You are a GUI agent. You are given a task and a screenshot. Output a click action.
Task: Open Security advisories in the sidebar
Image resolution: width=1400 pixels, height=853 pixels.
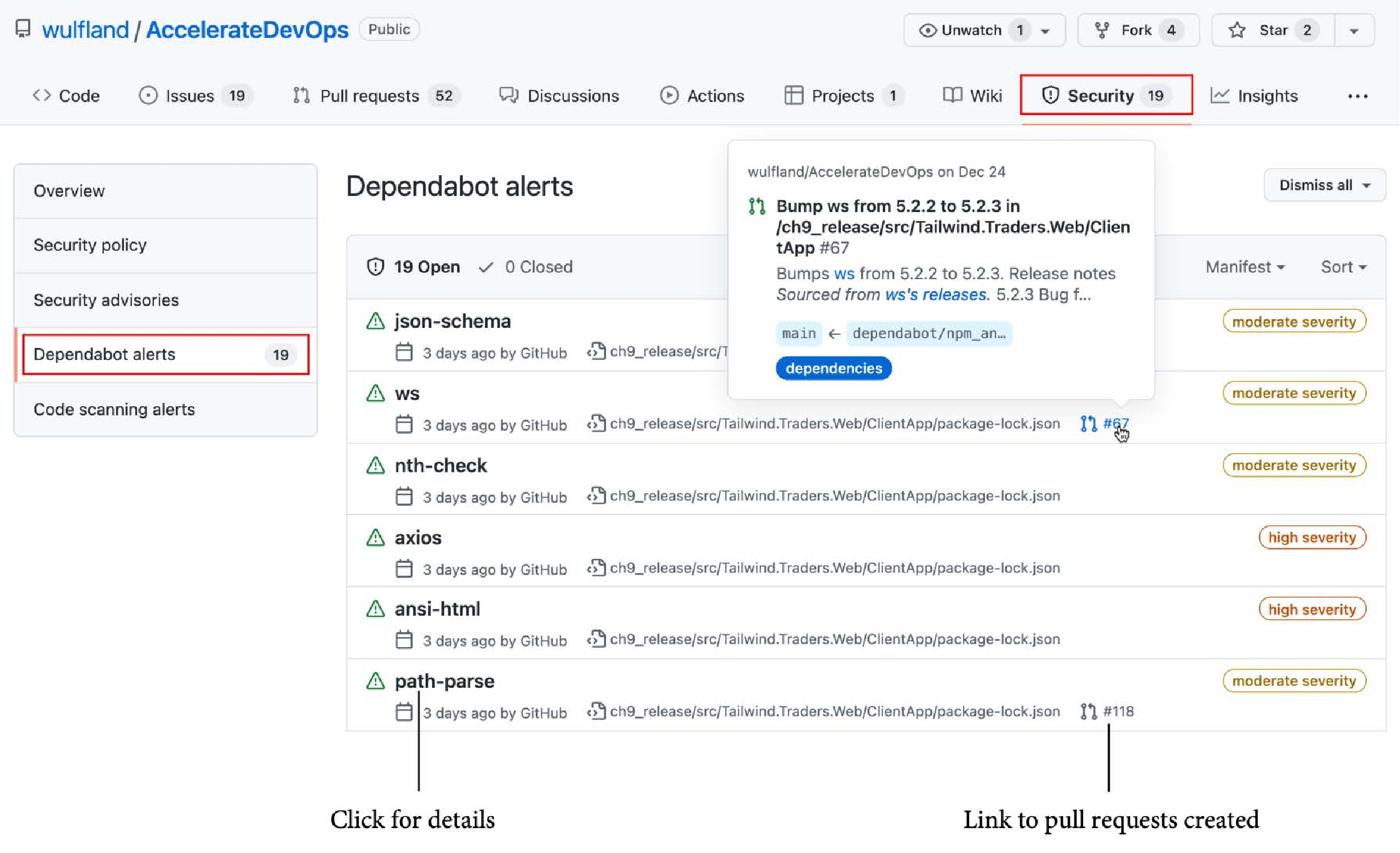click(165, 300)
